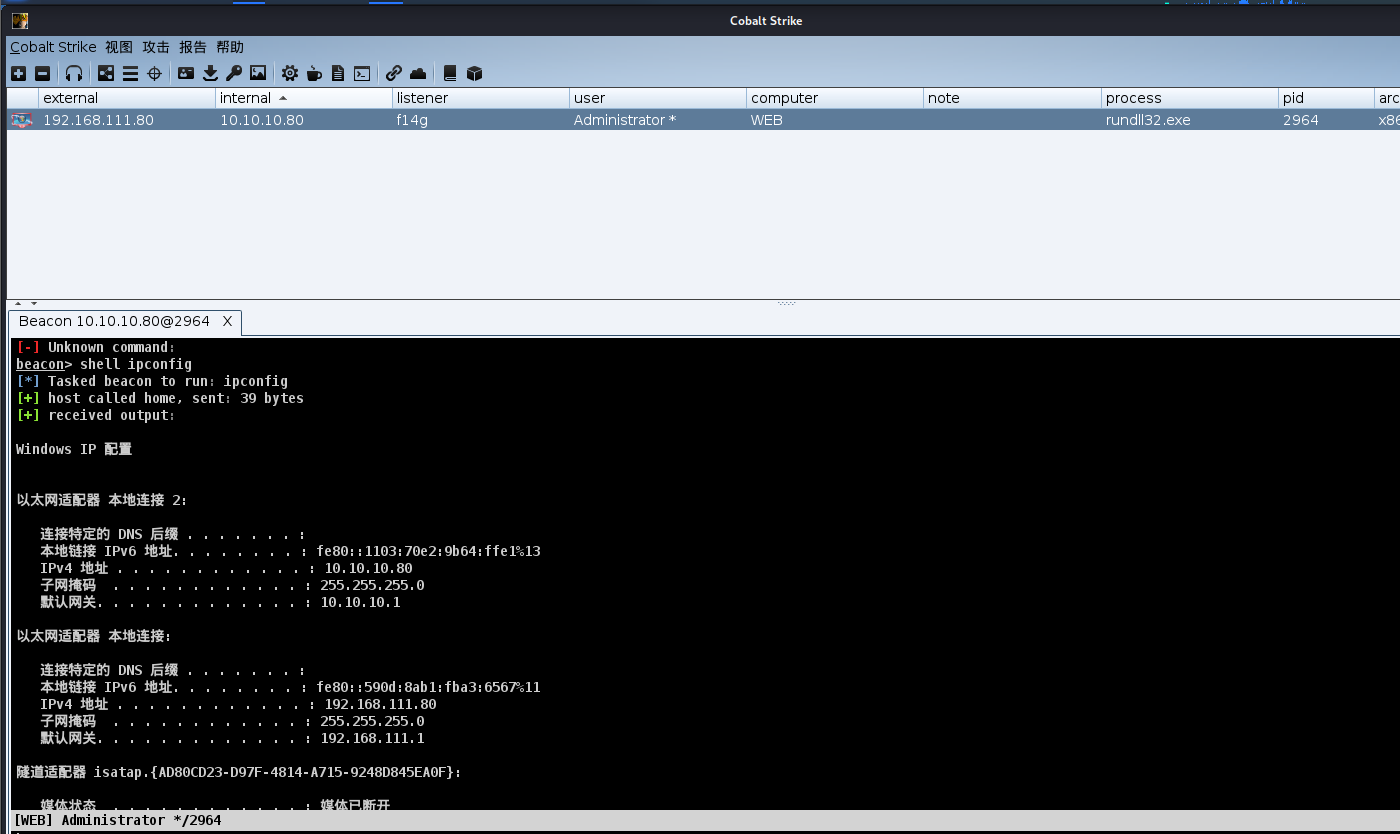1400x834 pixels.
Task: Click the f14g listener cell
Action: click(x=481, y=120)
